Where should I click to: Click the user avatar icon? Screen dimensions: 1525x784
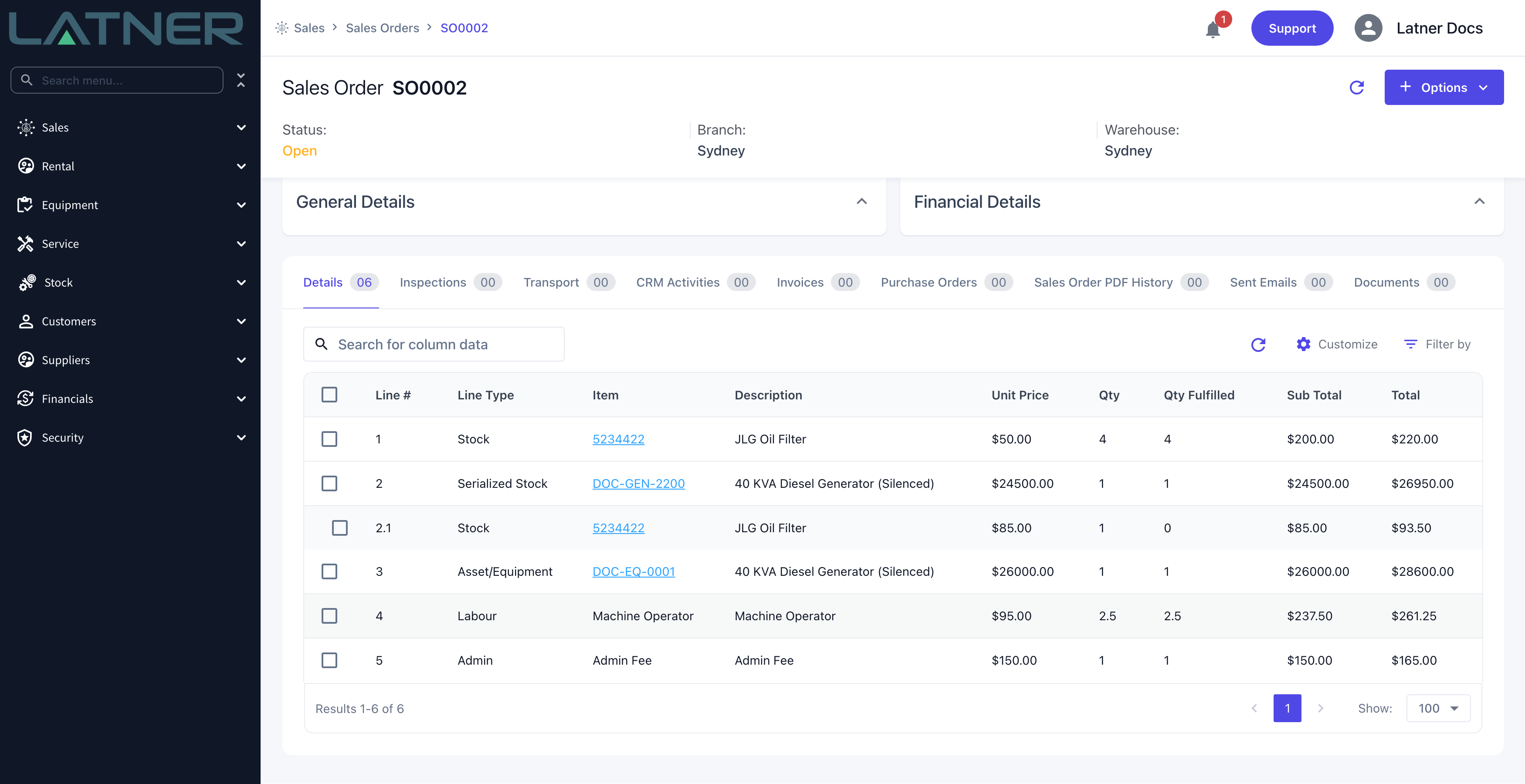pyautogui.click(x=1368, y=28)
